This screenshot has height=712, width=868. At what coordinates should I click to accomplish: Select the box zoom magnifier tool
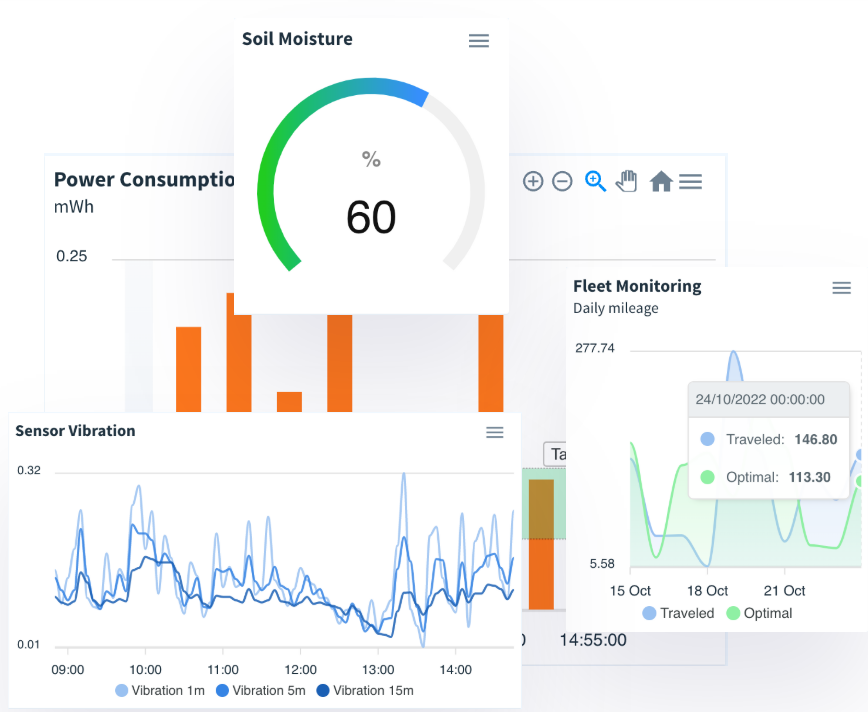click(594, 181)
